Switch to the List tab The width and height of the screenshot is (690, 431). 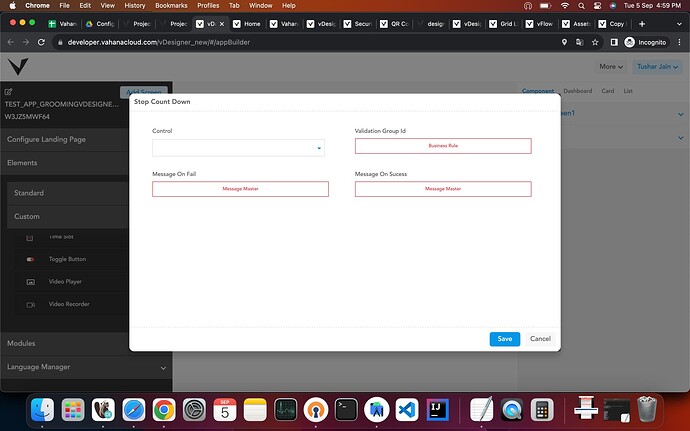tap(628, 91)
